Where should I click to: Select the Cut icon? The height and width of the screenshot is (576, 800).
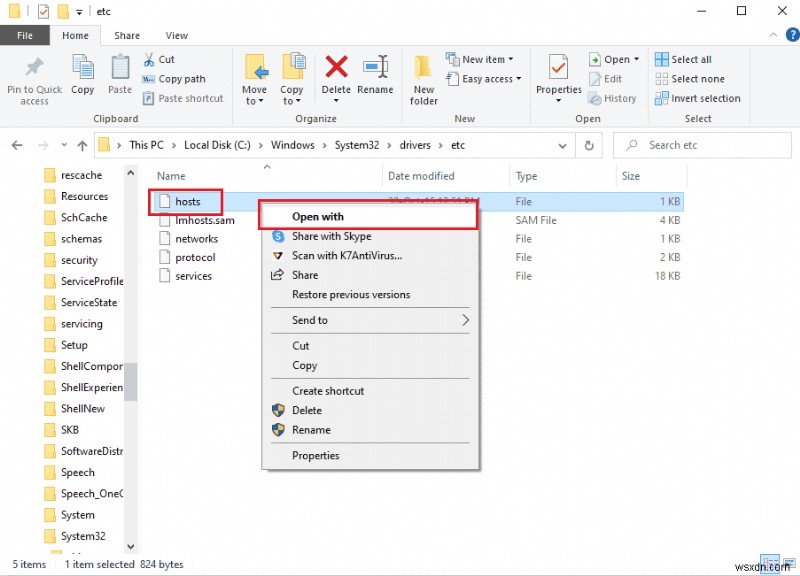[149, 60]
